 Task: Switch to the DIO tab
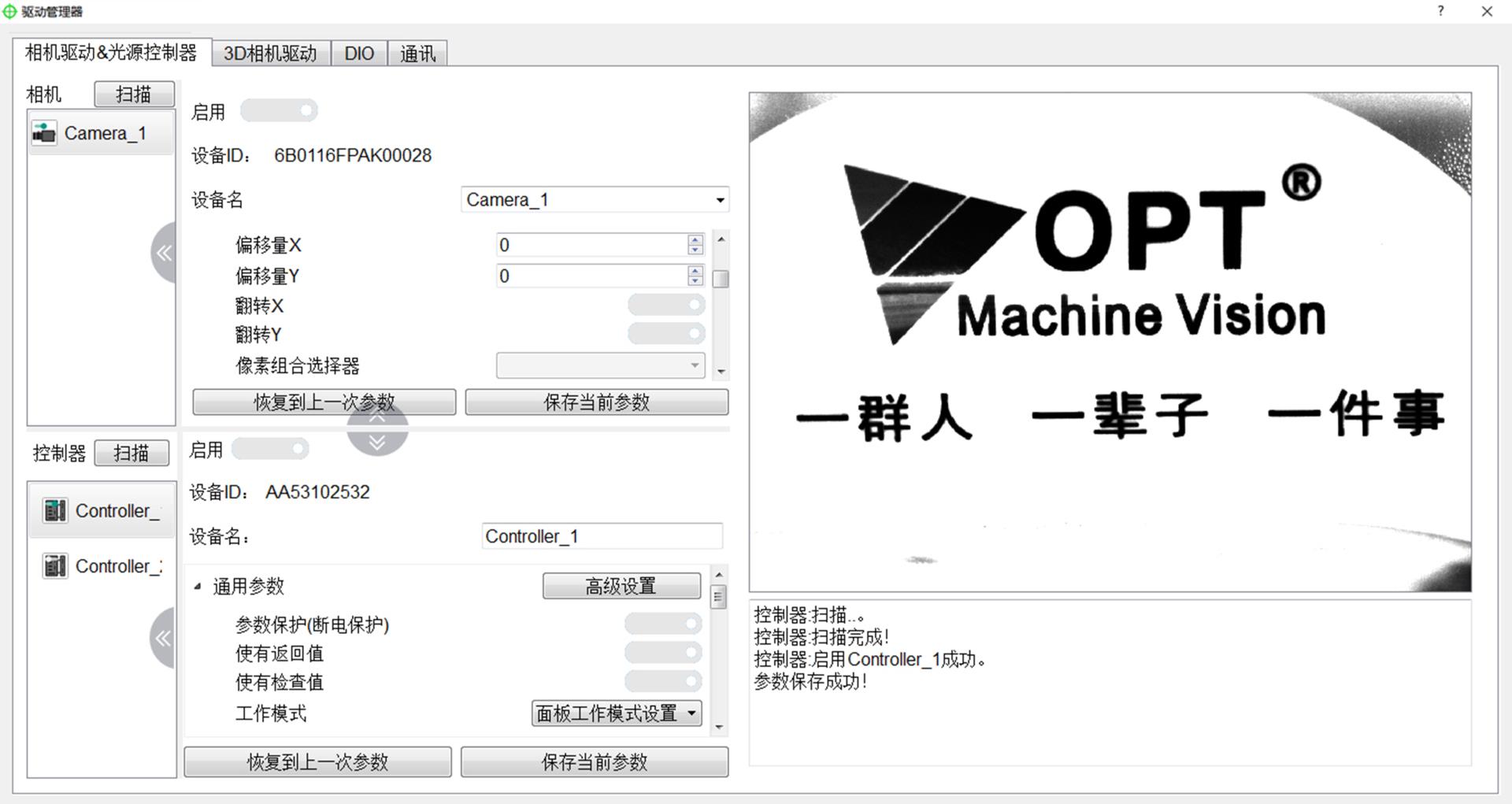359,53
